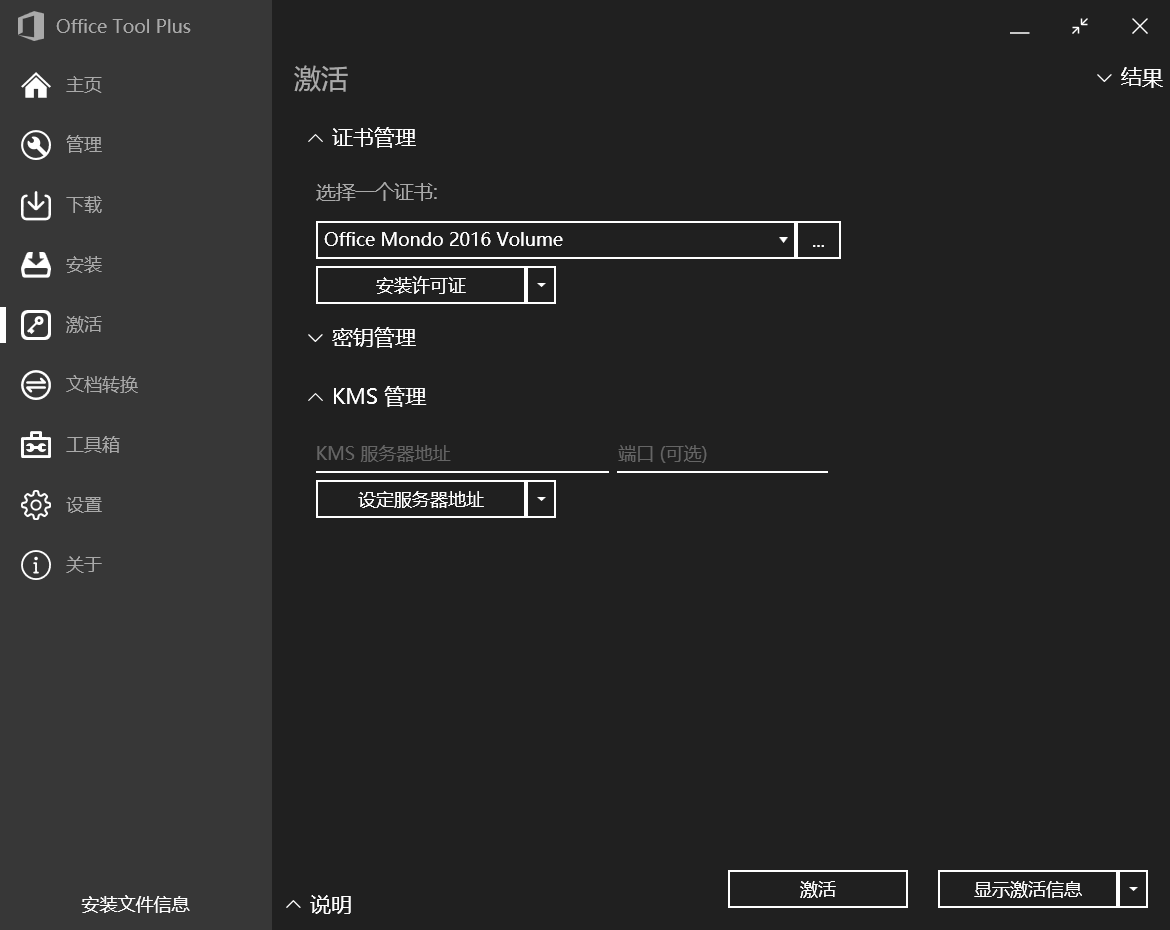Switch to 文档转换 menu label
Image resolution: width=1170 pixels, height=930 pixels.
click(102, 385)
